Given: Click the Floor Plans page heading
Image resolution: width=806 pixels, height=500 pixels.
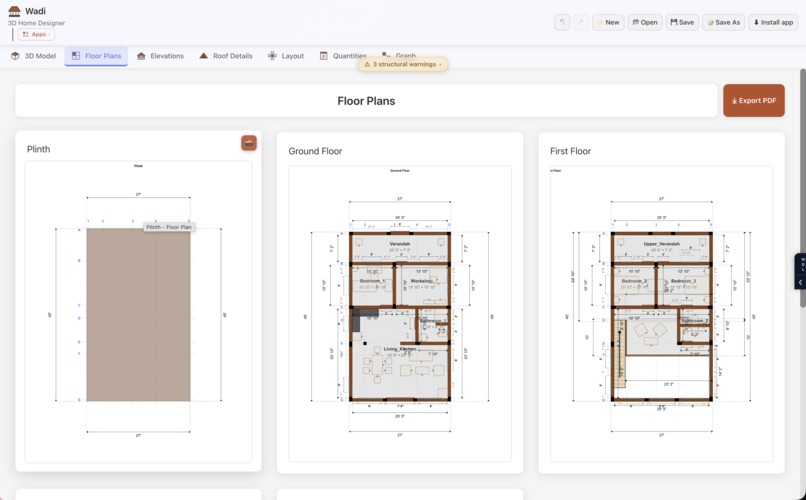Looking at the screenshot, I should 366,101.
